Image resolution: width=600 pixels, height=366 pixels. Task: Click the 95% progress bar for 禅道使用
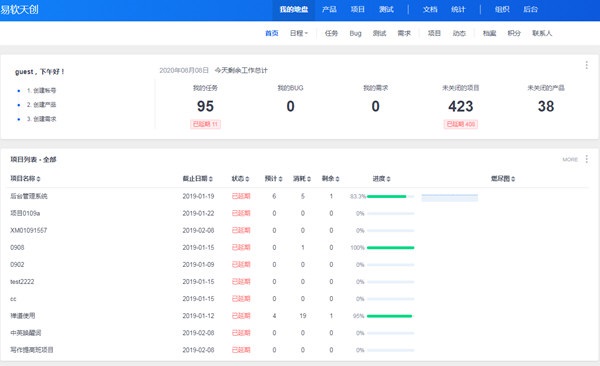[x=390, y=316]
